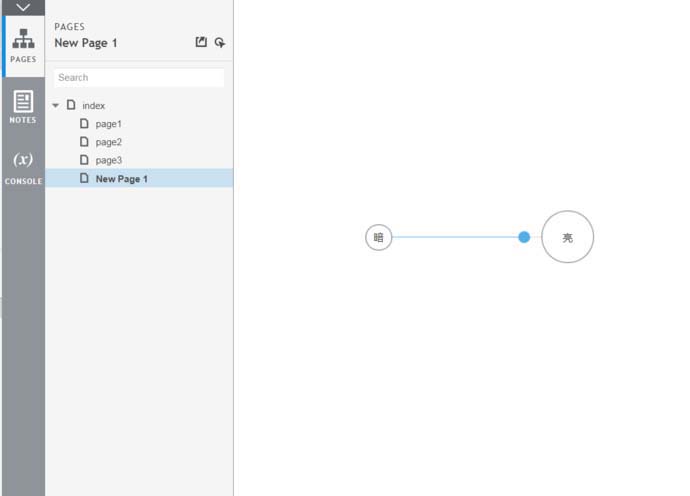This screenshot has height=496, width=690.
Task: Go to page3 in the tree
Action: [x=108, y=160]
